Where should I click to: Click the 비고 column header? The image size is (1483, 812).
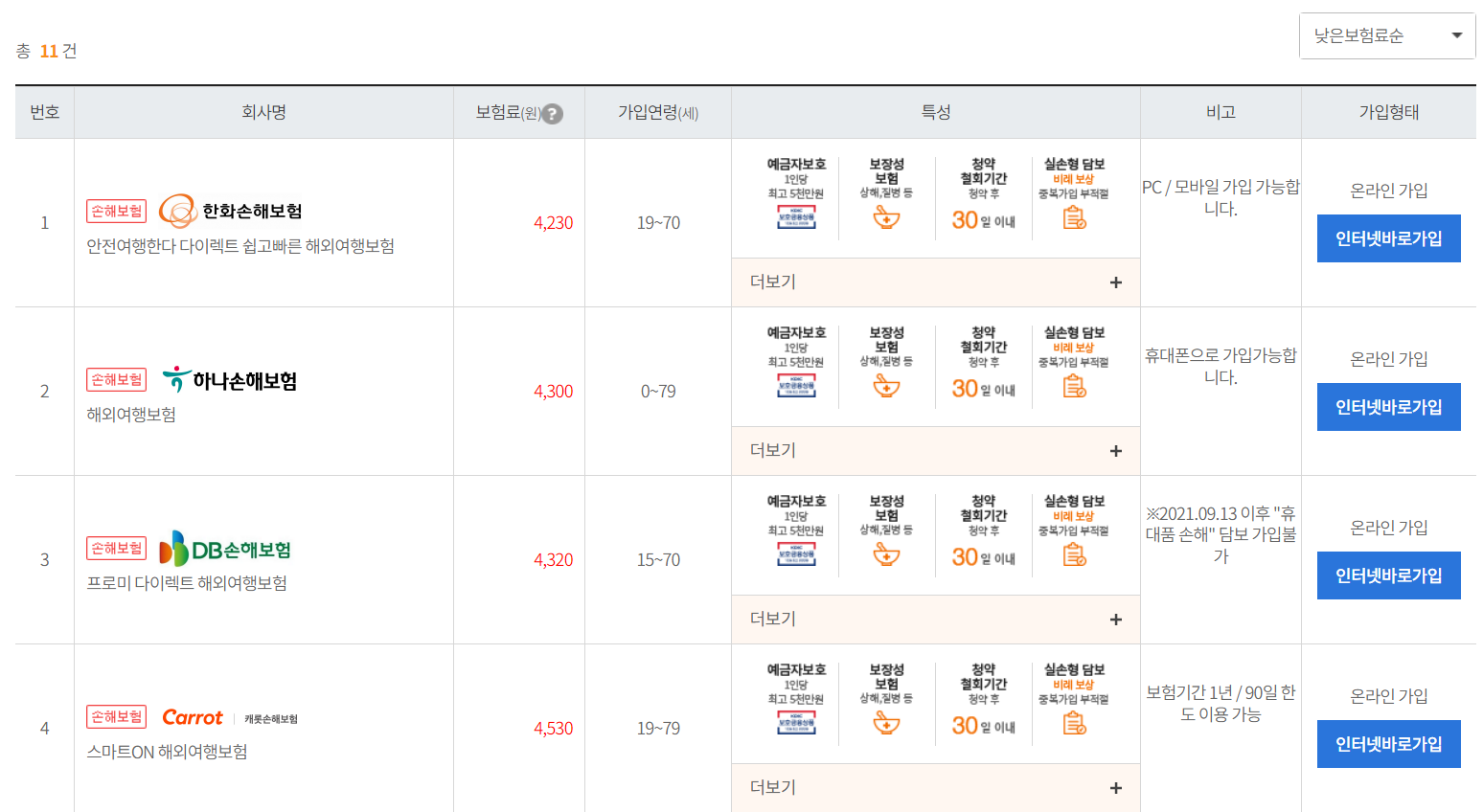point(1221,113)
